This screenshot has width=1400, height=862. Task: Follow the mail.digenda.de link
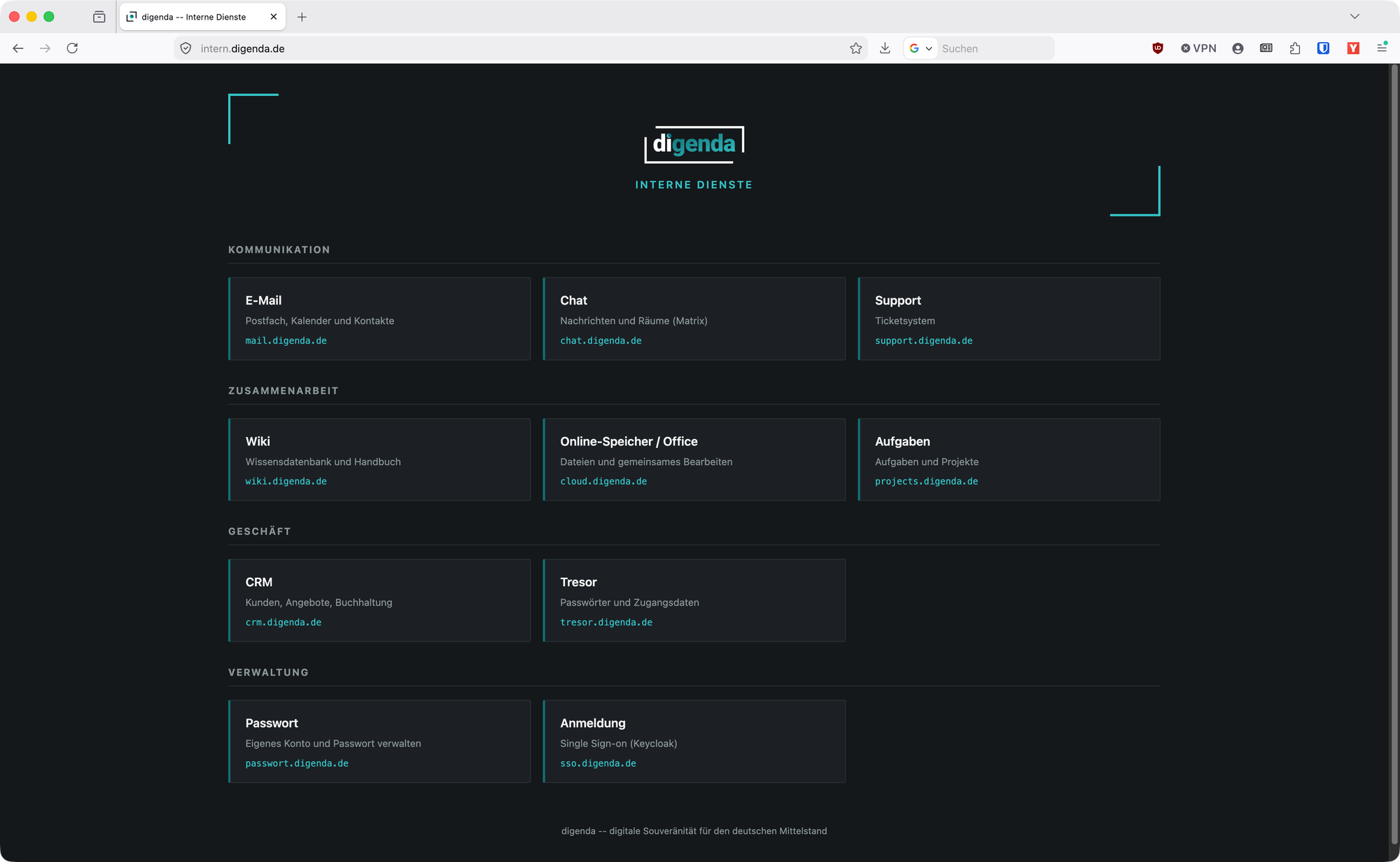[286, 341]
